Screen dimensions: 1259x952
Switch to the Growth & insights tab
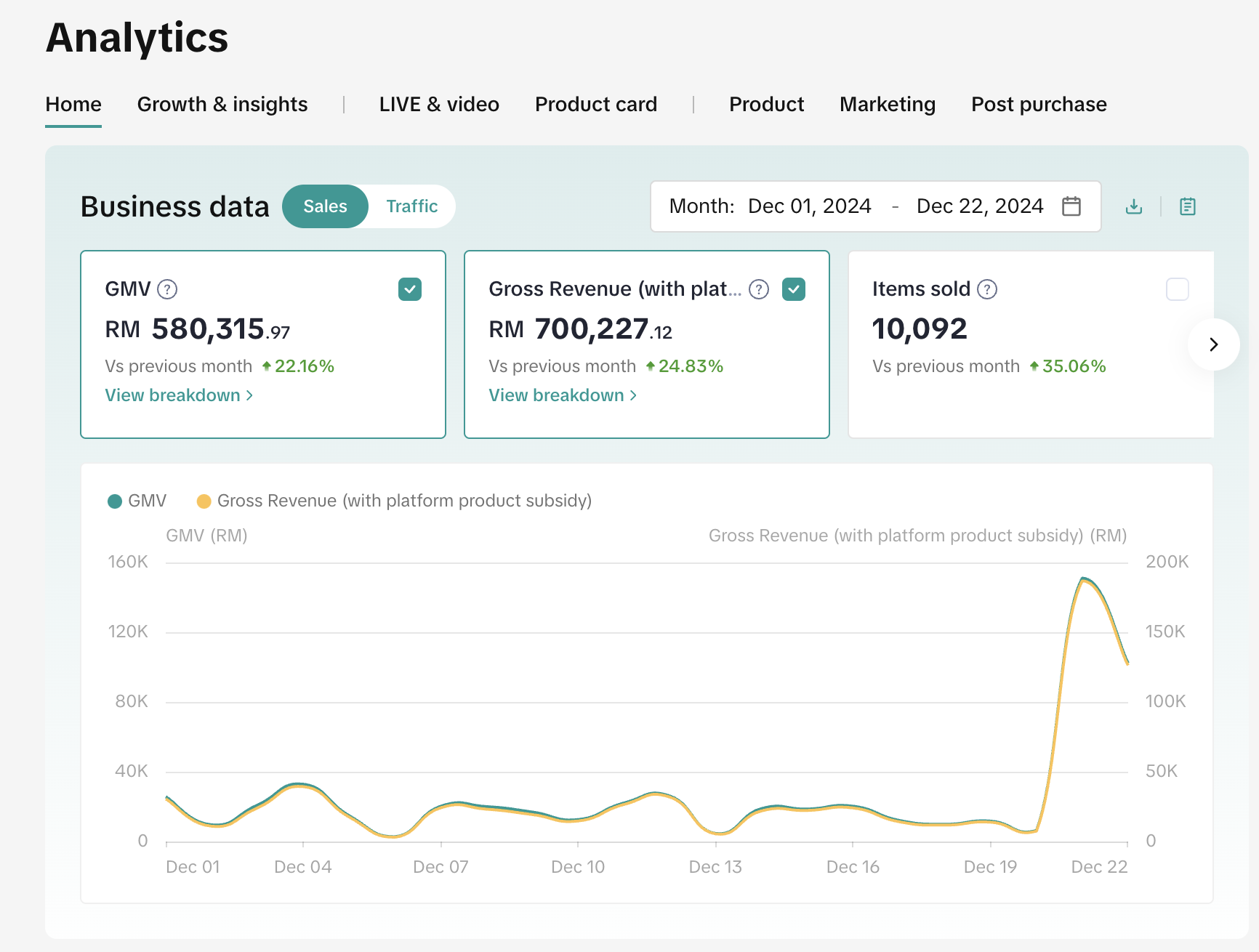click(x=222, y=105)
